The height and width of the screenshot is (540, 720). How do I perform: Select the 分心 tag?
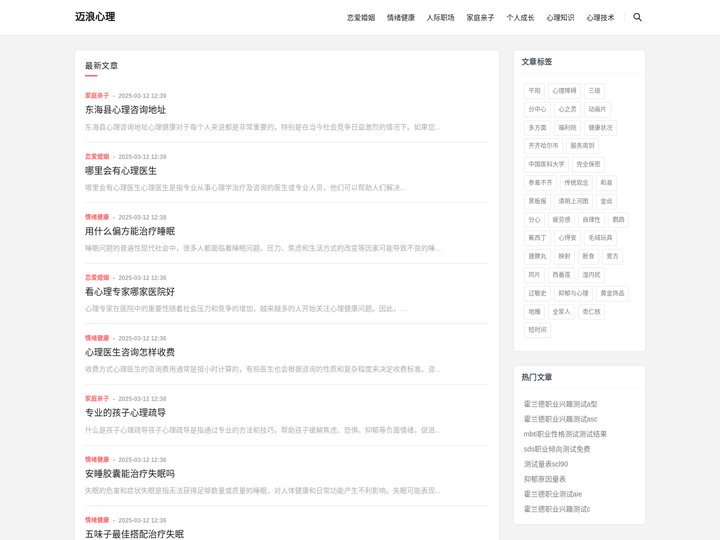[534, 219]
